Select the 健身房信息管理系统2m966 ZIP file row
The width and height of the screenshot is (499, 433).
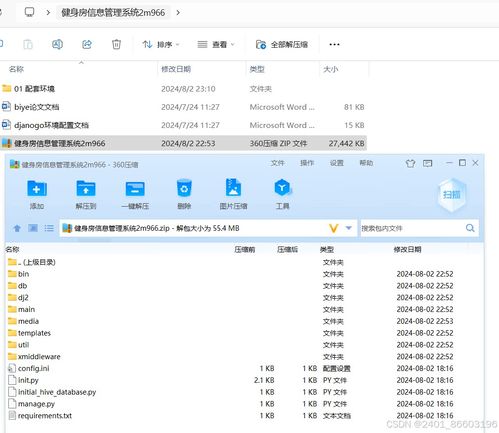click(x=183, y=143)
